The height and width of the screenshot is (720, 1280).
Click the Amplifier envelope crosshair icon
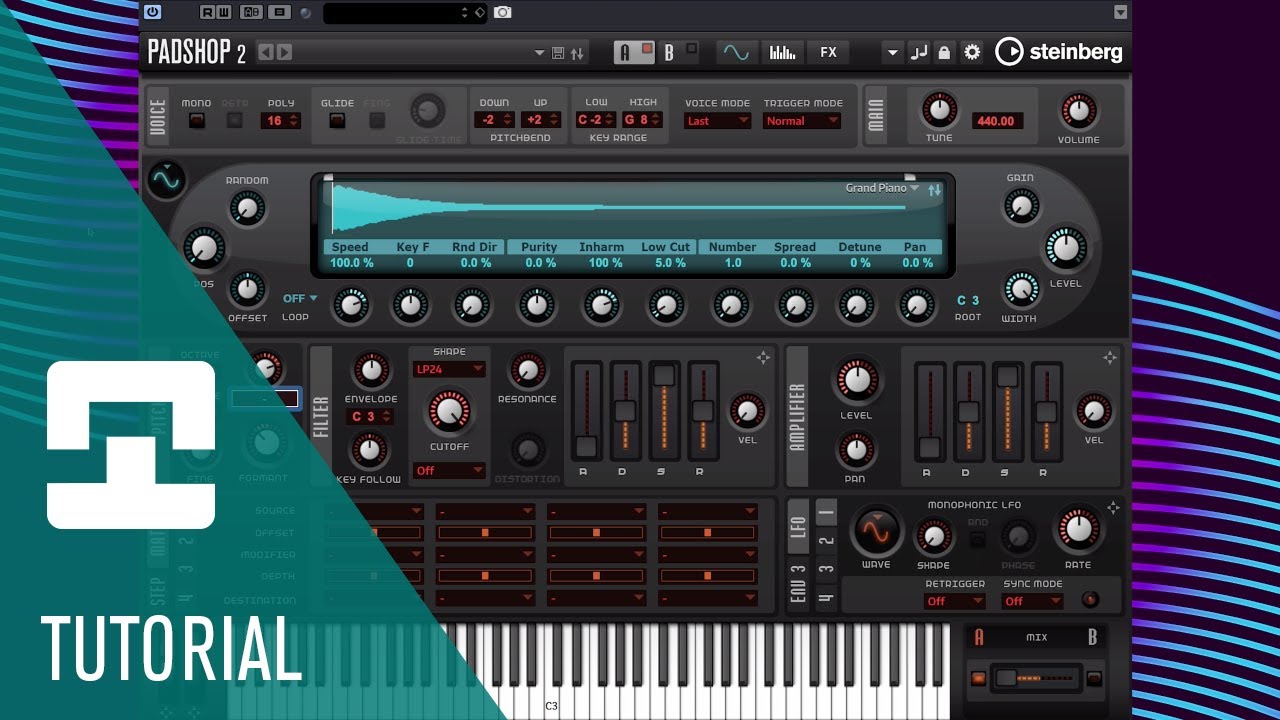[x=1109, y=357]
